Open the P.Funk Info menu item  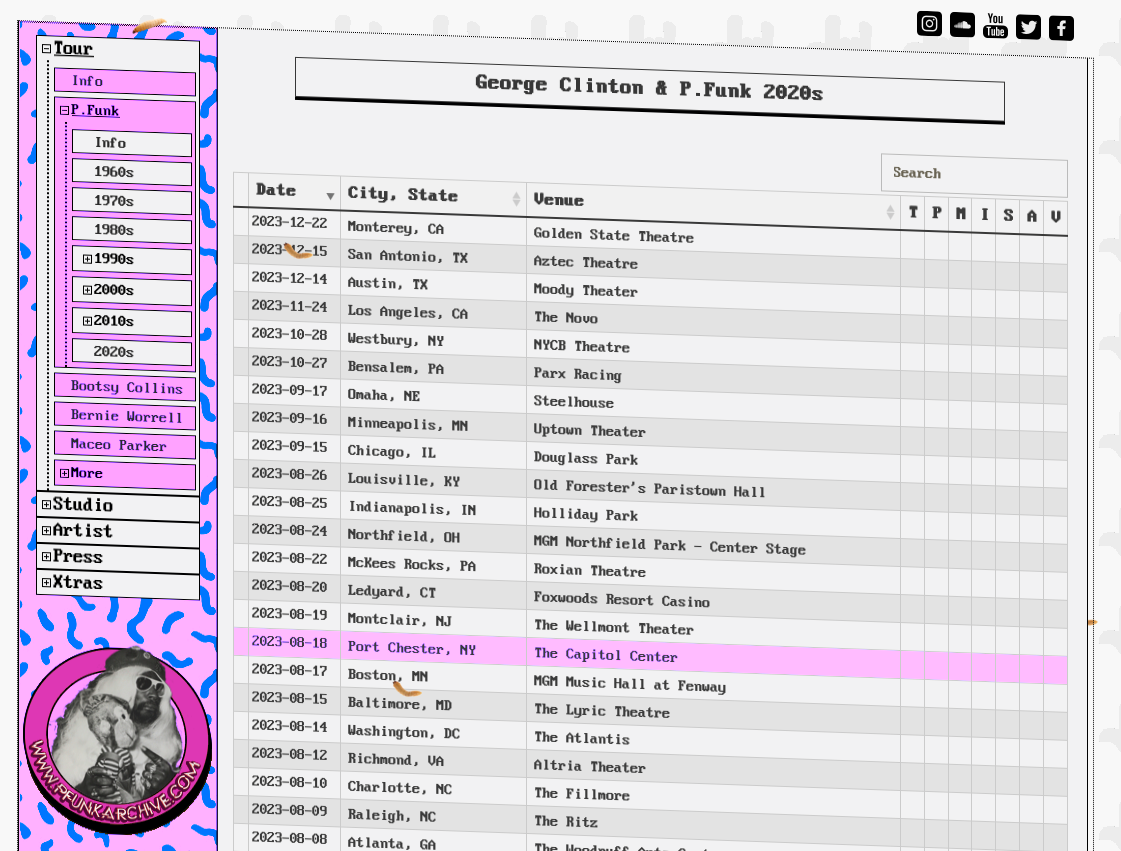click(x=132, y=143)
